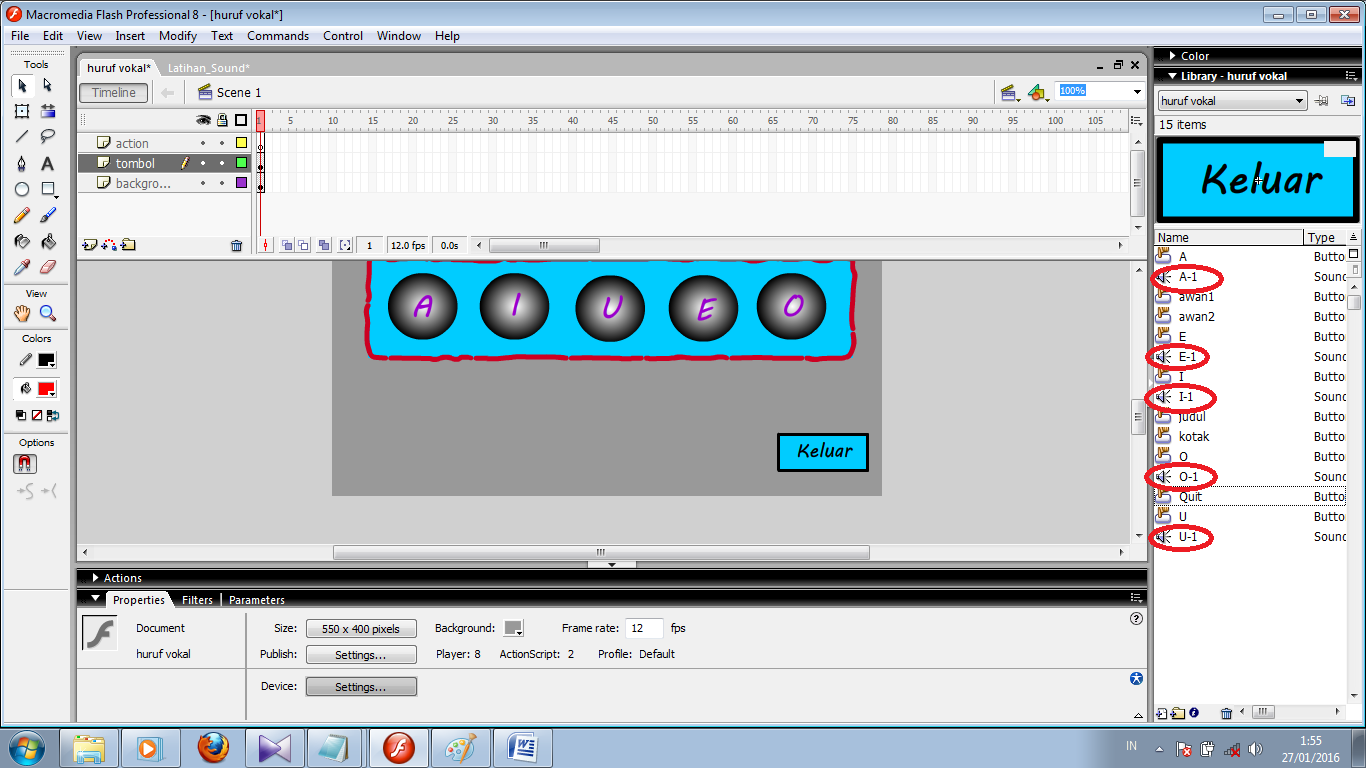
Task: Select the Brush tool
Action: click(x=48, y=215)
